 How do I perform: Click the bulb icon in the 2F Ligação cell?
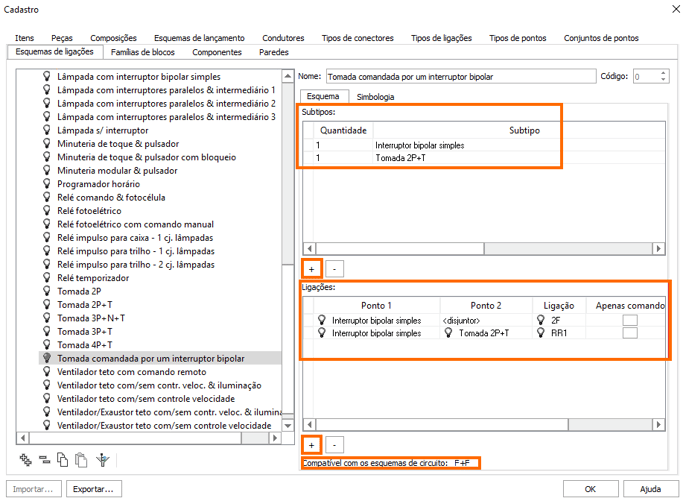point(542,320)
